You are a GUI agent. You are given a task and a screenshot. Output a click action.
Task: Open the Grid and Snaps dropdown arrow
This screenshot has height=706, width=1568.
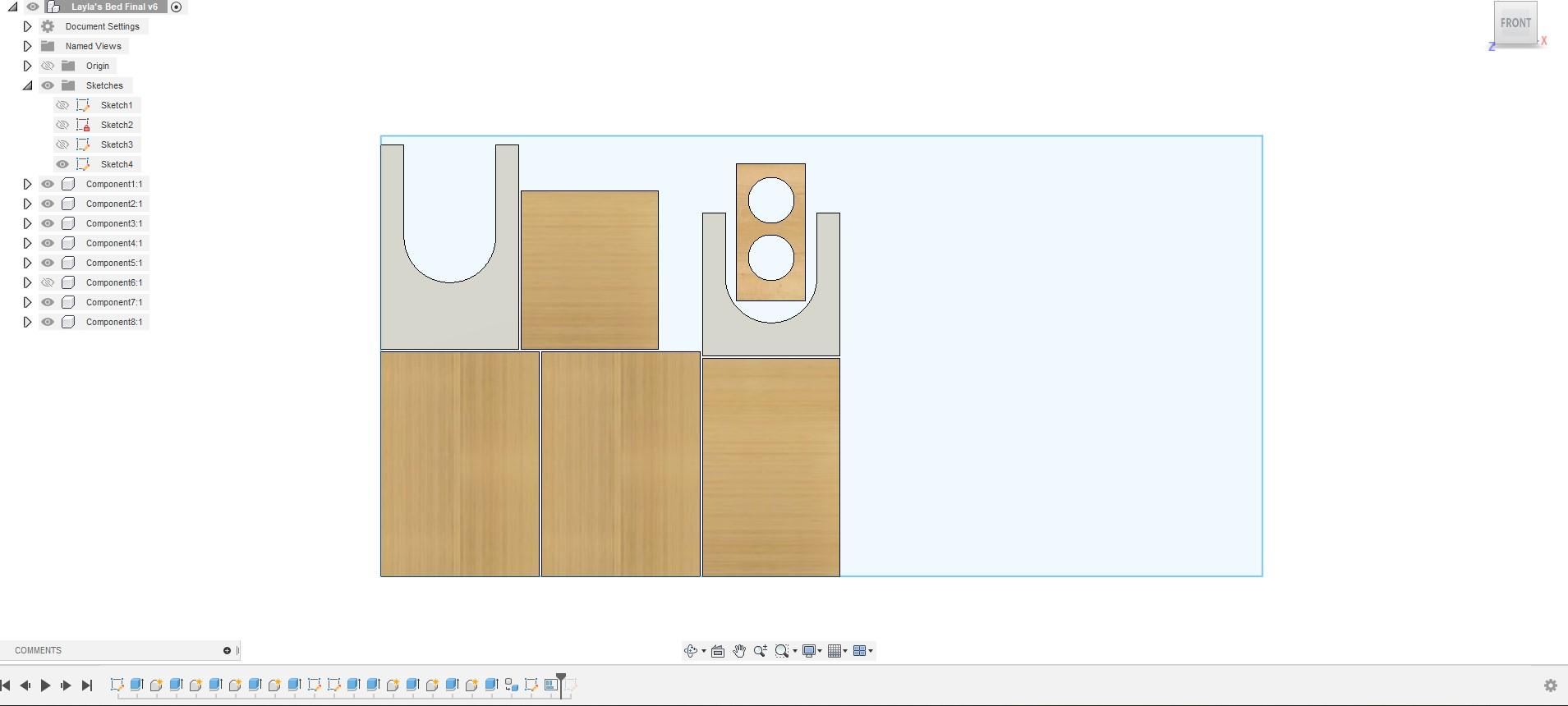point(845,651)
